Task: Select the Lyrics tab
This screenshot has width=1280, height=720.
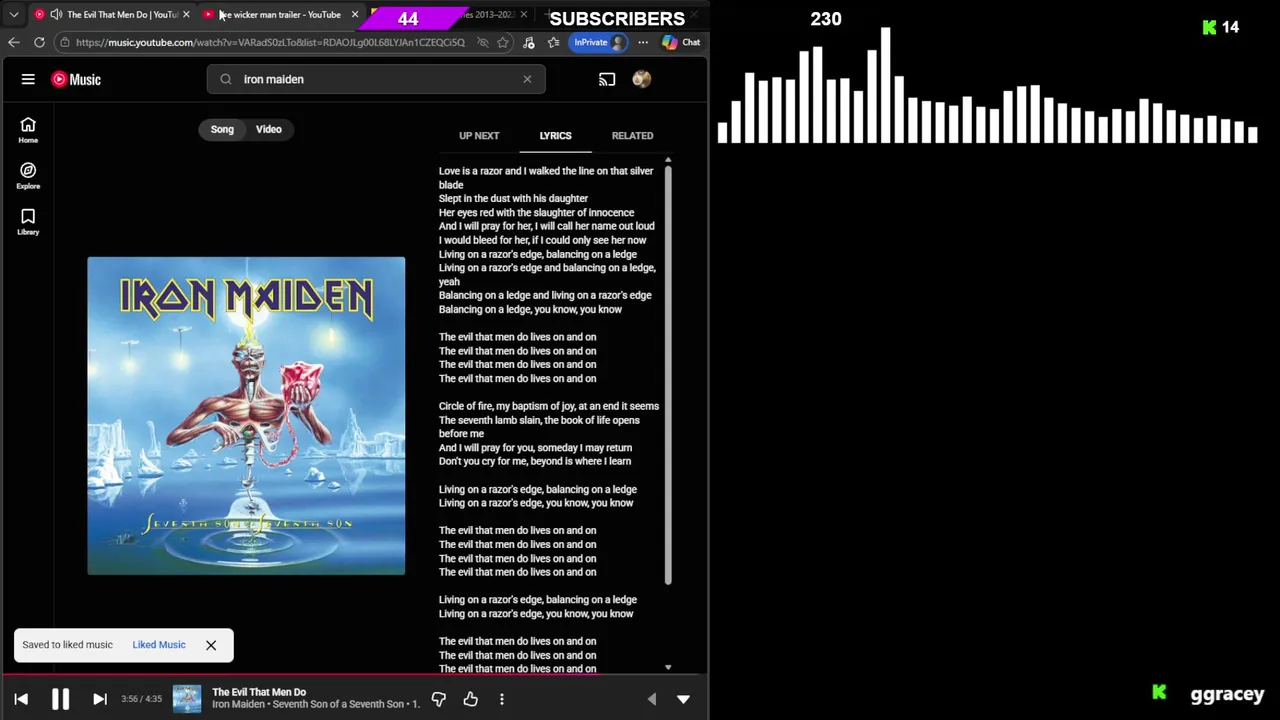Action: (555, 136)
